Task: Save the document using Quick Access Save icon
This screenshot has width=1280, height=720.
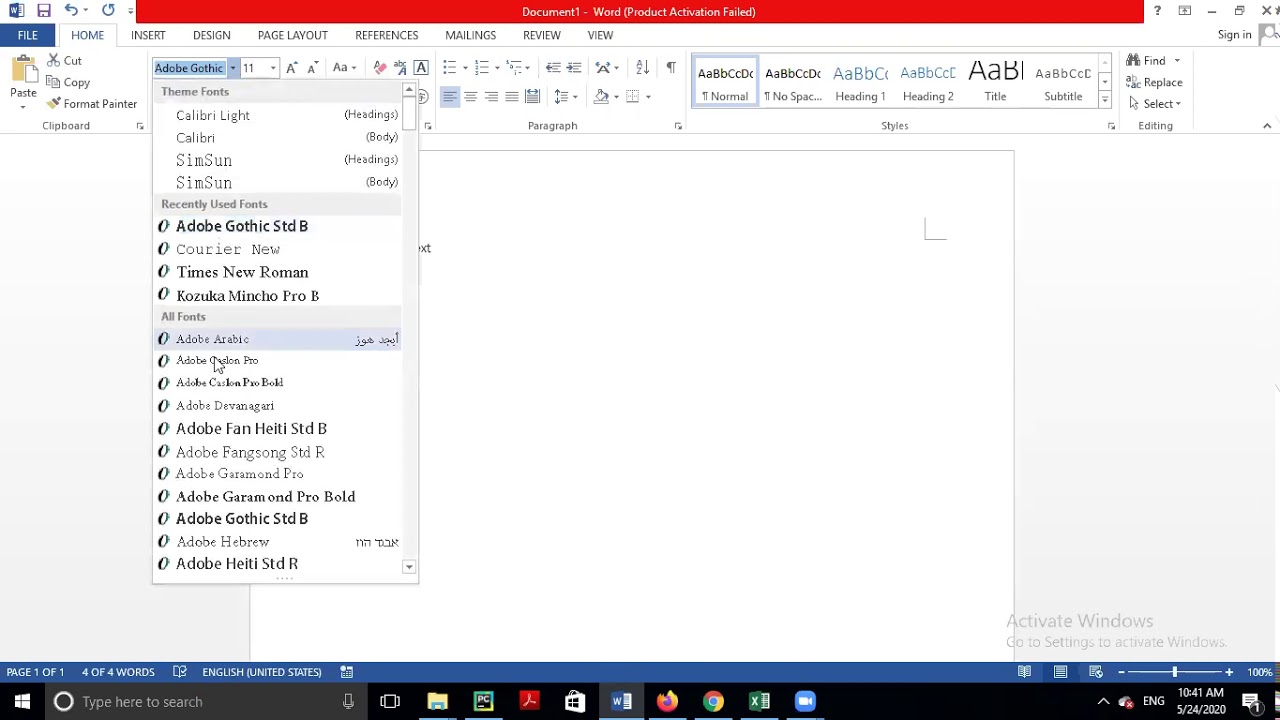Action: point(43,11)
